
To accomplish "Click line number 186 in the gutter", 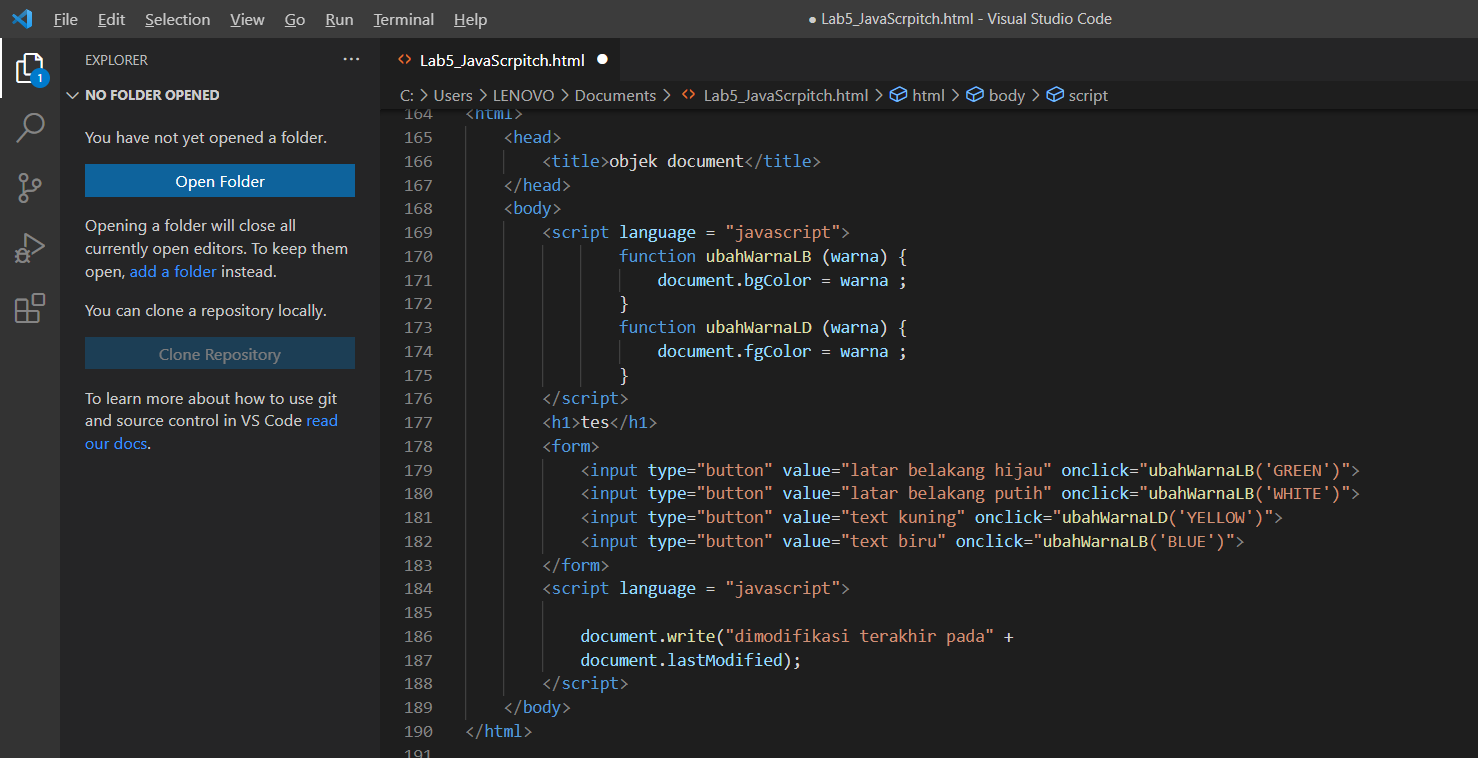I will (x=419, y=636).
